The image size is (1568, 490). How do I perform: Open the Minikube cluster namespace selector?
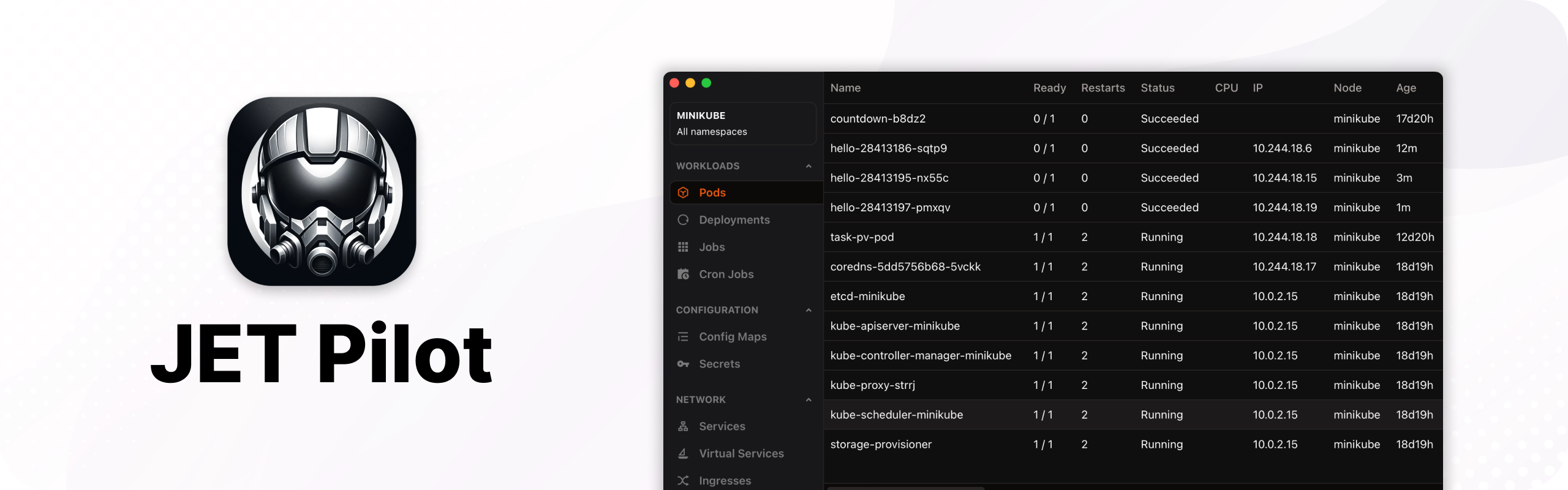(743, 123)
